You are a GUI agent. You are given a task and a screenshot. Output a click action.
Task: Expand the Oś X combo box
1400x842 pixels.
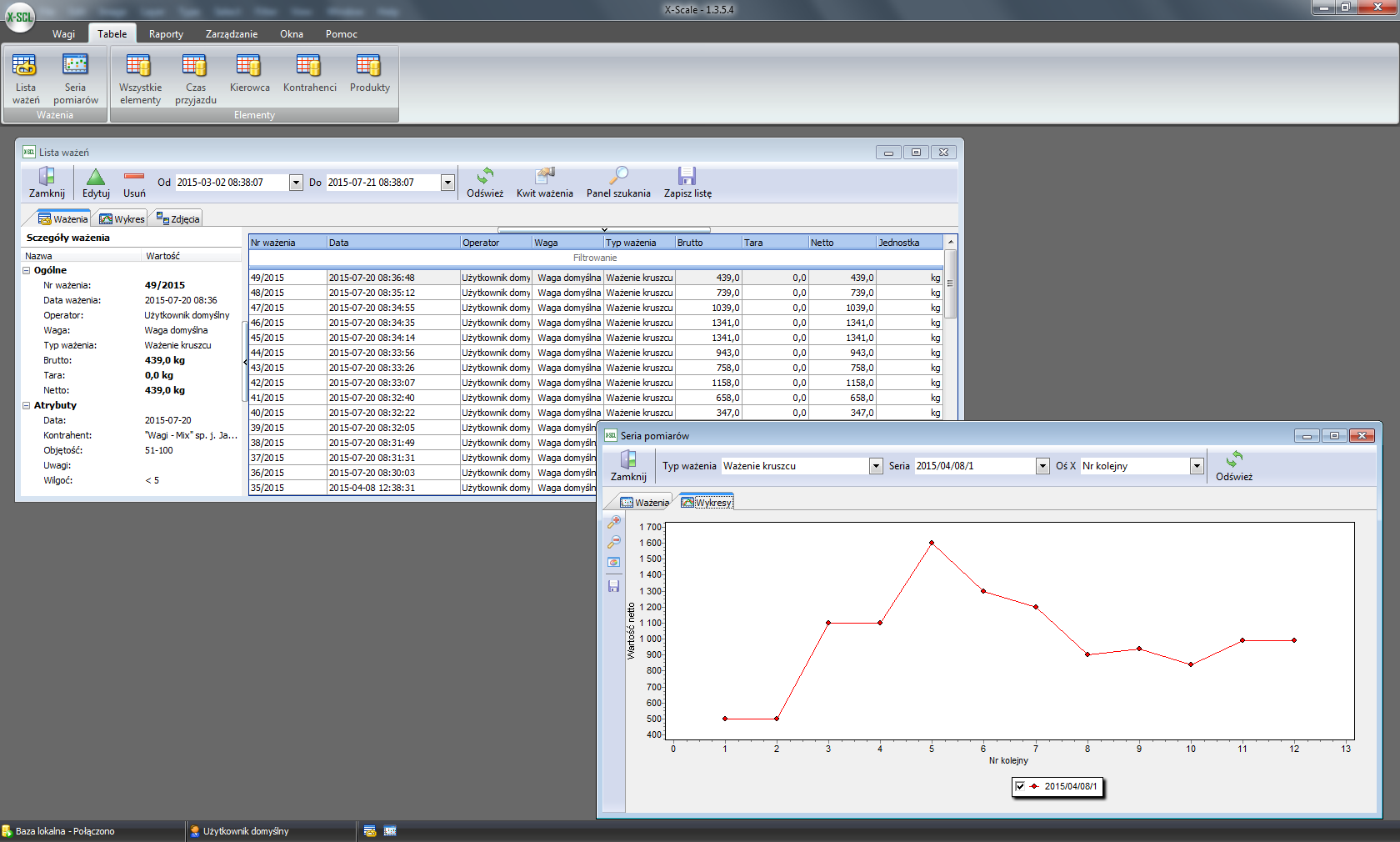coord(1197,466)
